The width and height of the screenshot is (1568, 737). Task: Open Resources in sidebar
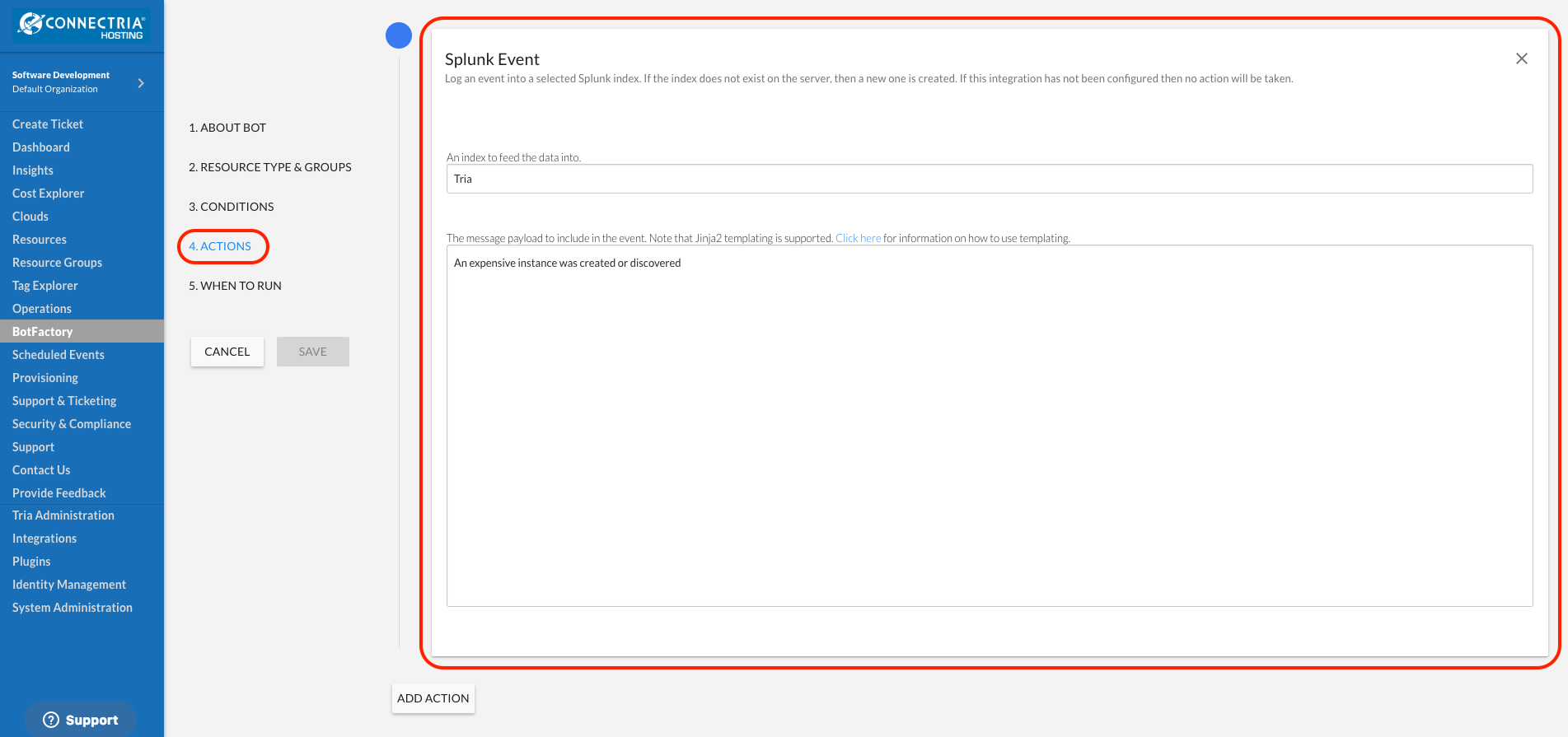[x=40, y=240]
